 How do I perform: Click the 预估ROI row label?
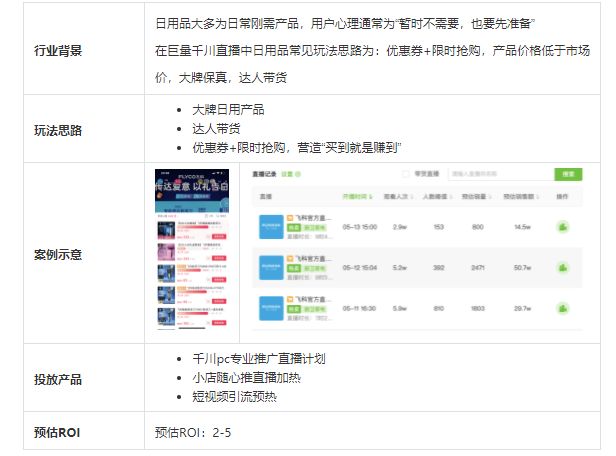57,432
